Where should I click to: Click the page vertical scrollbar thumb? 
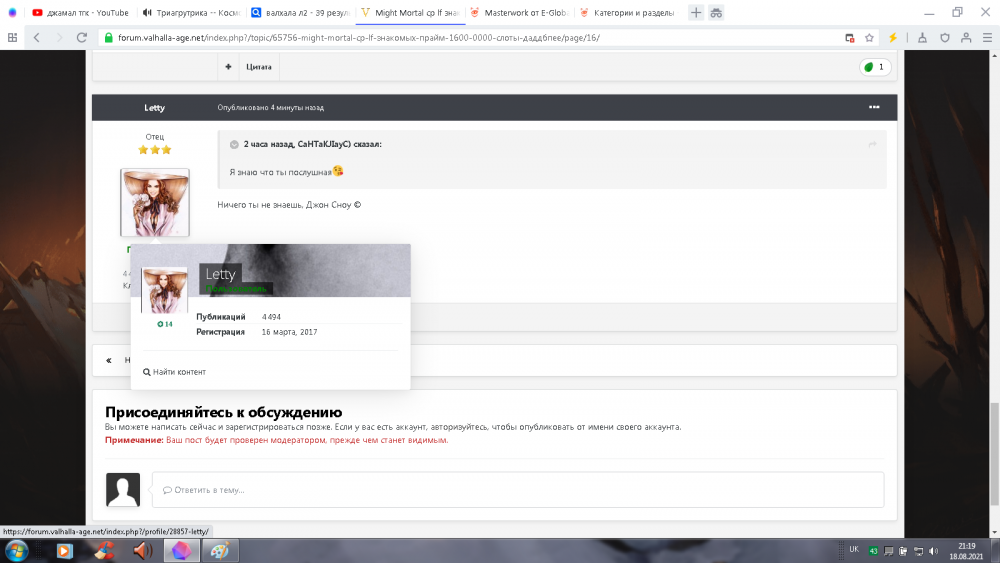[993, 428]
